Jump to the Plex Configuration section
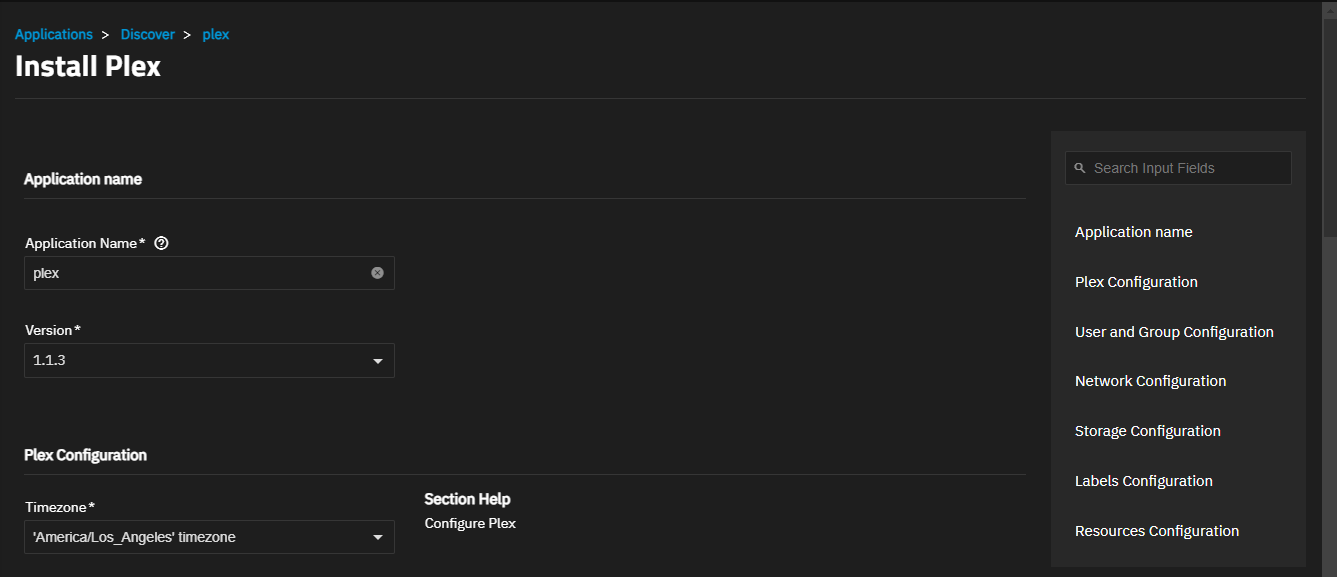This screenshot has width=1337, height=577. [1136, 282]
